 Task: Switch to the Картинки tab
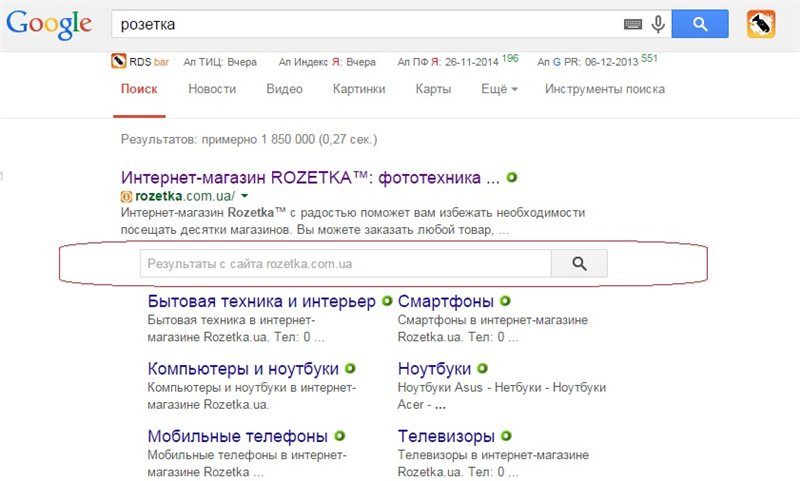[359, 89]
